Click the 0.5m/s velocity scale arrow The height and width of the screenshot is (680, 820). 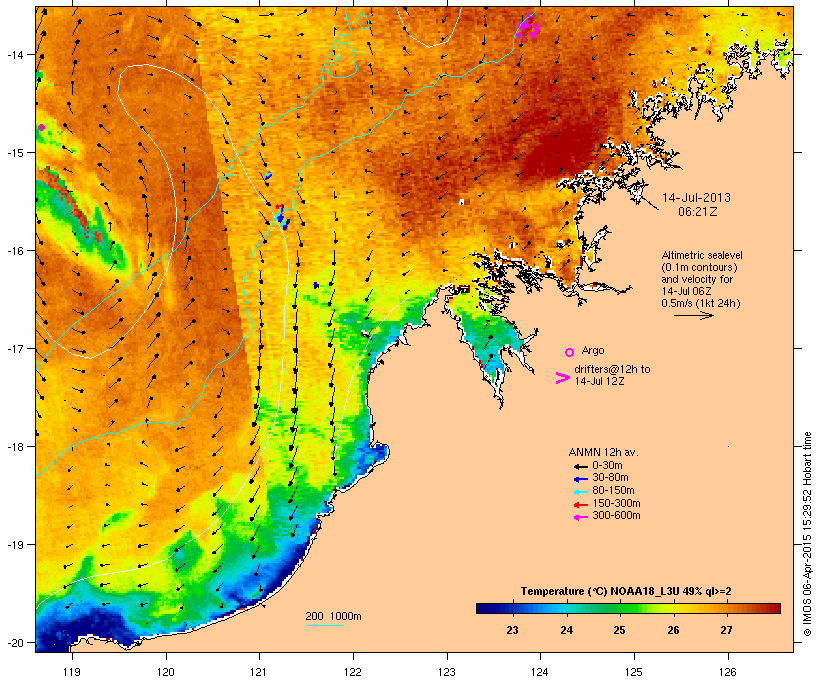click(694, 315)
